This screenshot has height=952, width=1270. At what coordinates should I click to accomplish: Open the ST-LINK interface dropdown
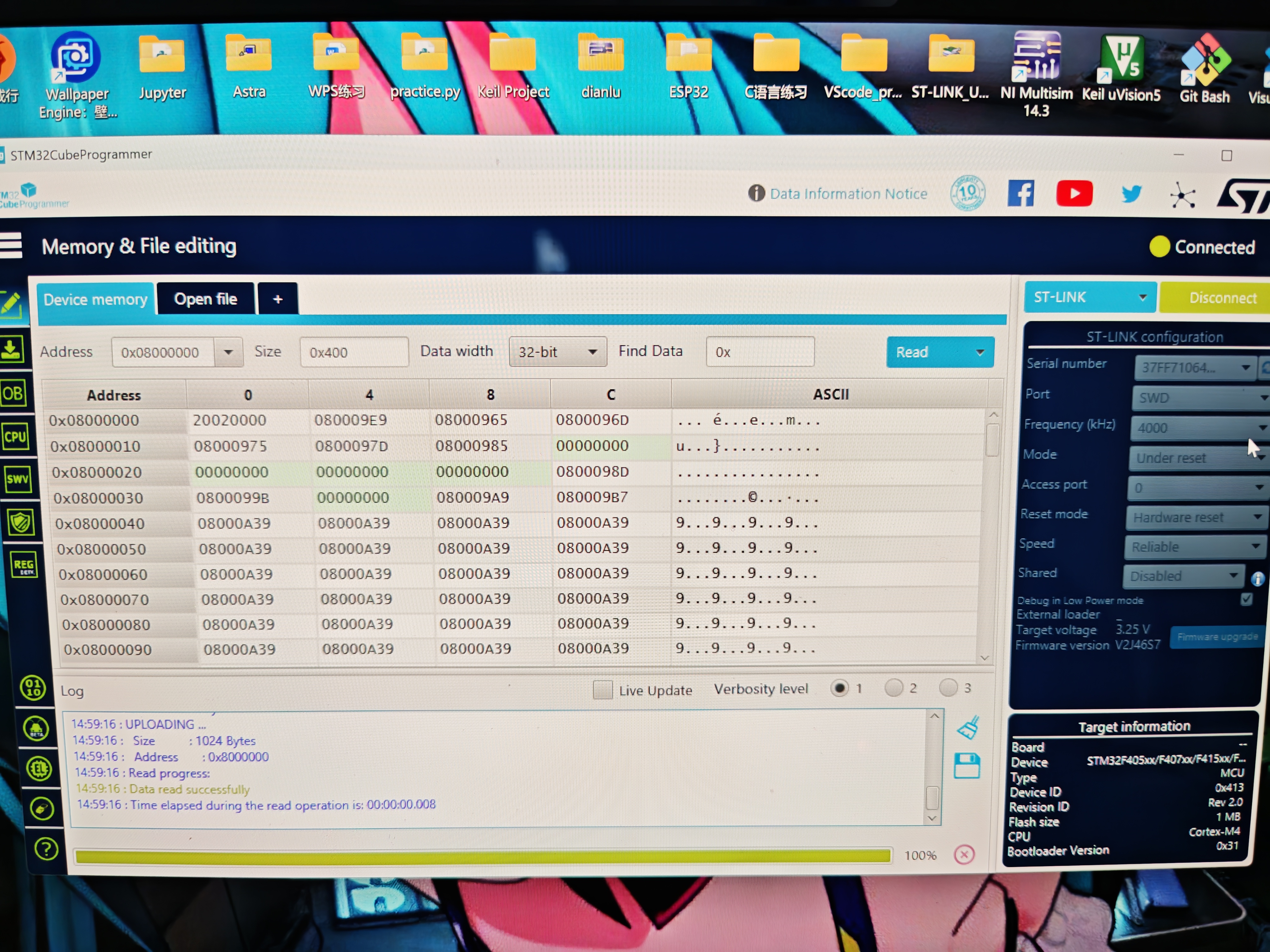(x=1090, y=297)
